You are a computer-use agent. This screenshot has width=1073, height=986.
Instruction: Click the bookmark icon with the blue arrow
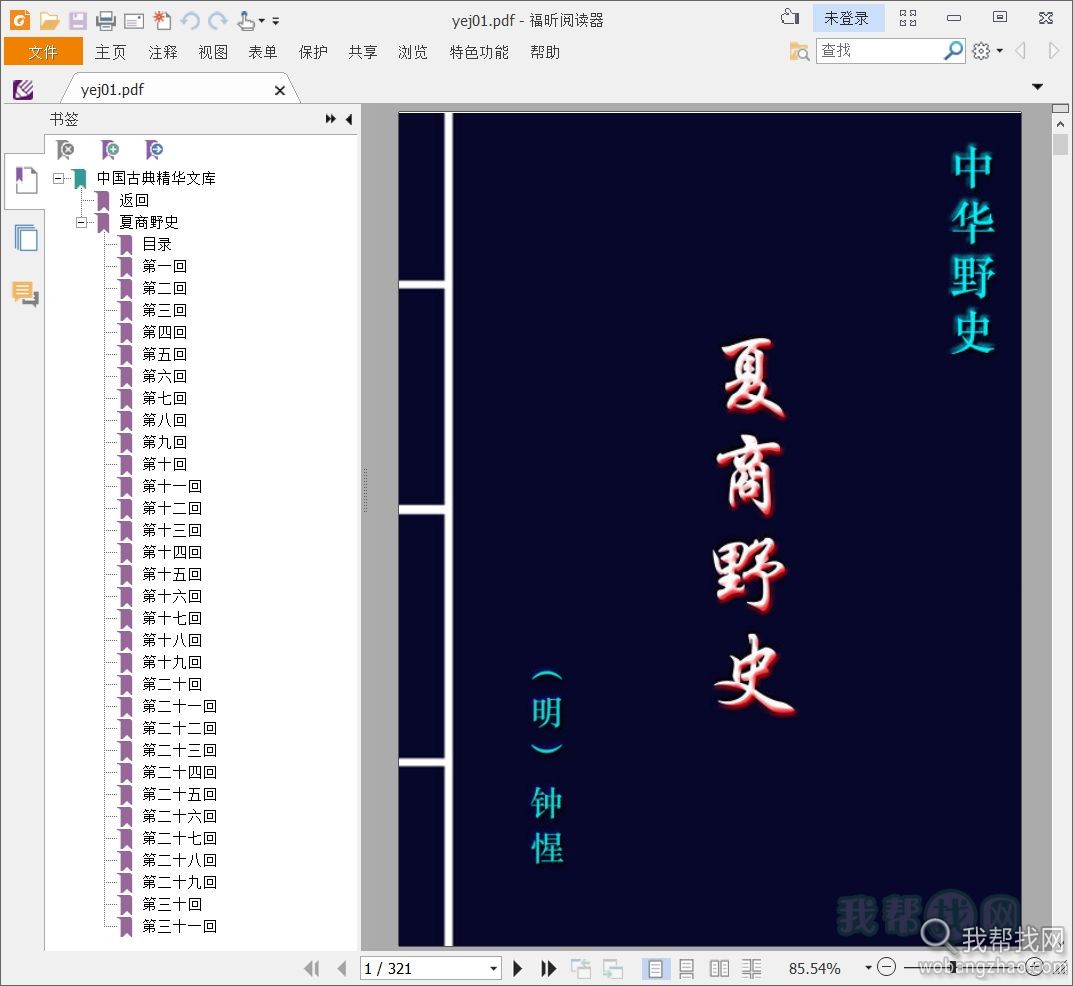point(154,149)
